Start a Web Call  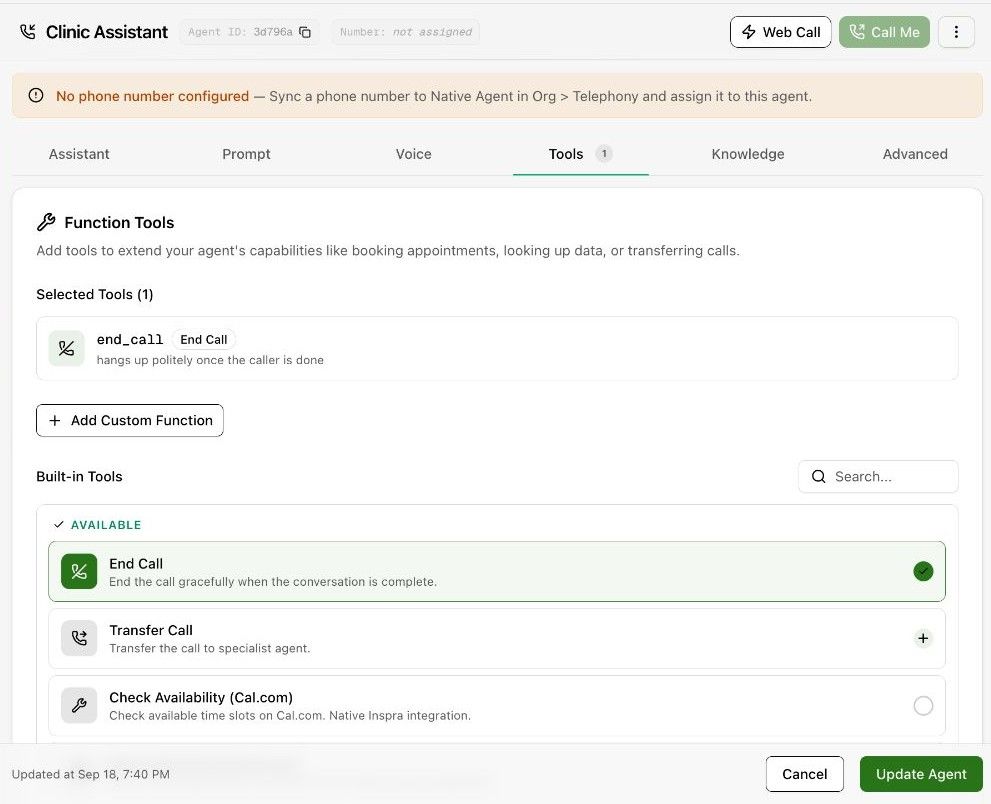[x=781, y=32]
